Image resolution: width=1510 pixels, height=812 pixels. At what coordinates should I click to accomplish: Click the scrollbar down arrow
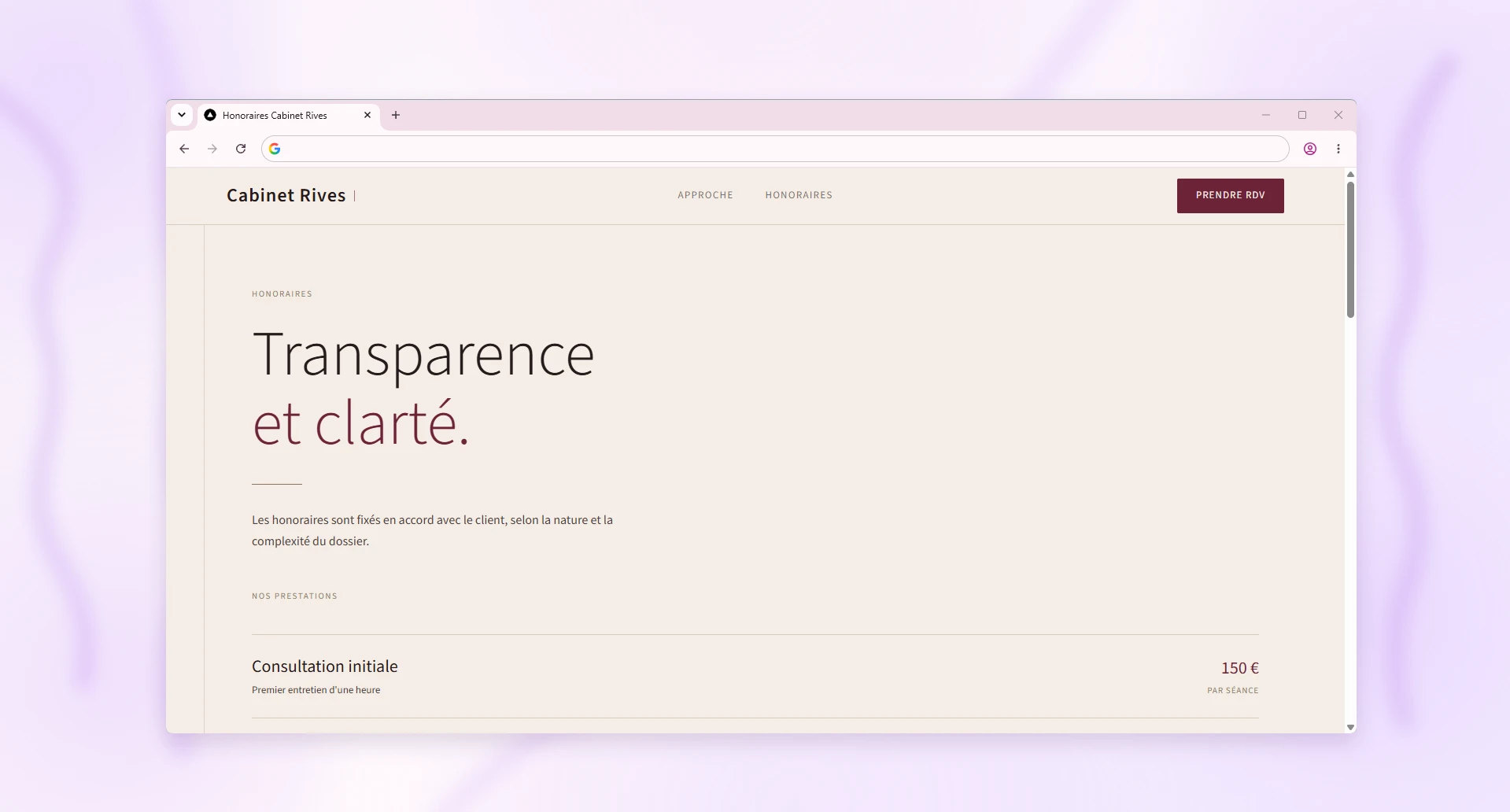pos(1350,728)
